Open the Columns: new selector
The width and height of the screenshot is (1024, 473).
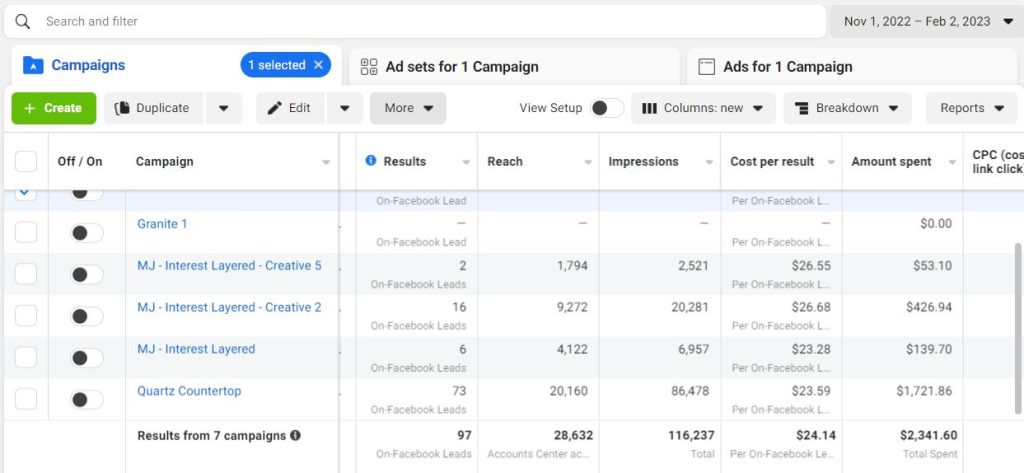coord(703,108)
